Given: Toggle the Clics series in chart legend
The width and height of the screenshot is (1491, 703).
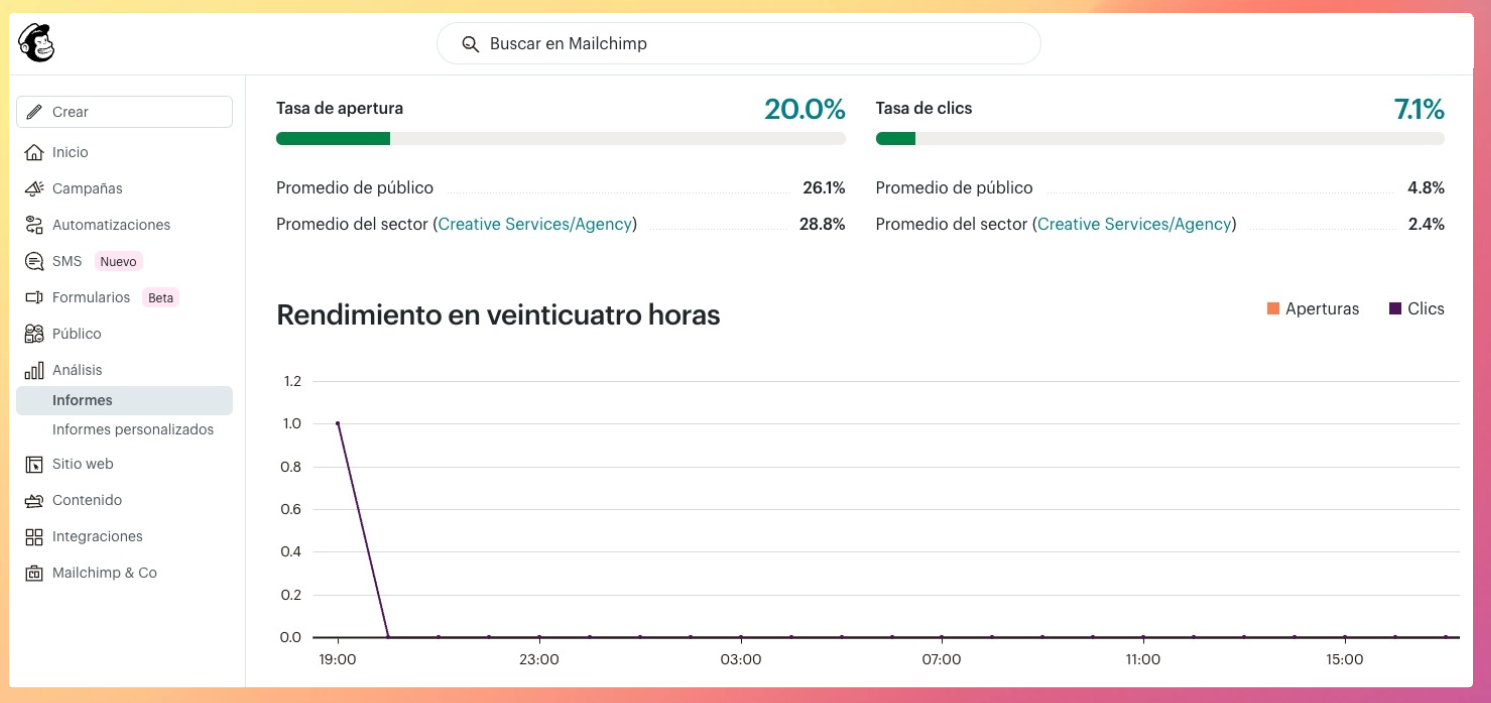Looking at the screenshot, I should [x=1416, y=309].
